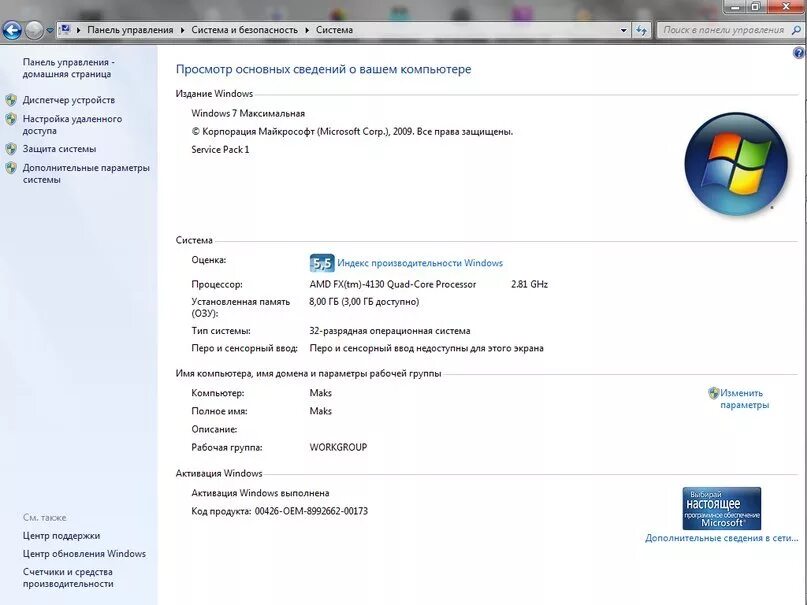Open Центр поддержки link

click(61, 536)
